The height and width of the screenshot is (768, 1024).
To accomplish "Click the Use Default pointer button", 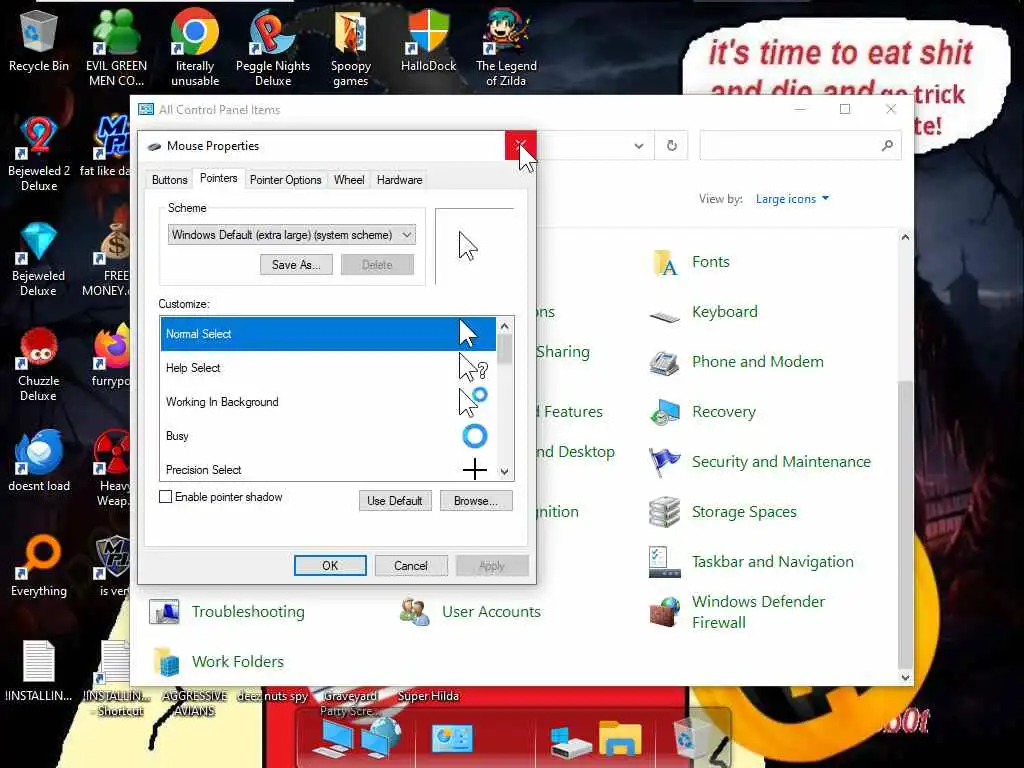I will click(394, 501).
